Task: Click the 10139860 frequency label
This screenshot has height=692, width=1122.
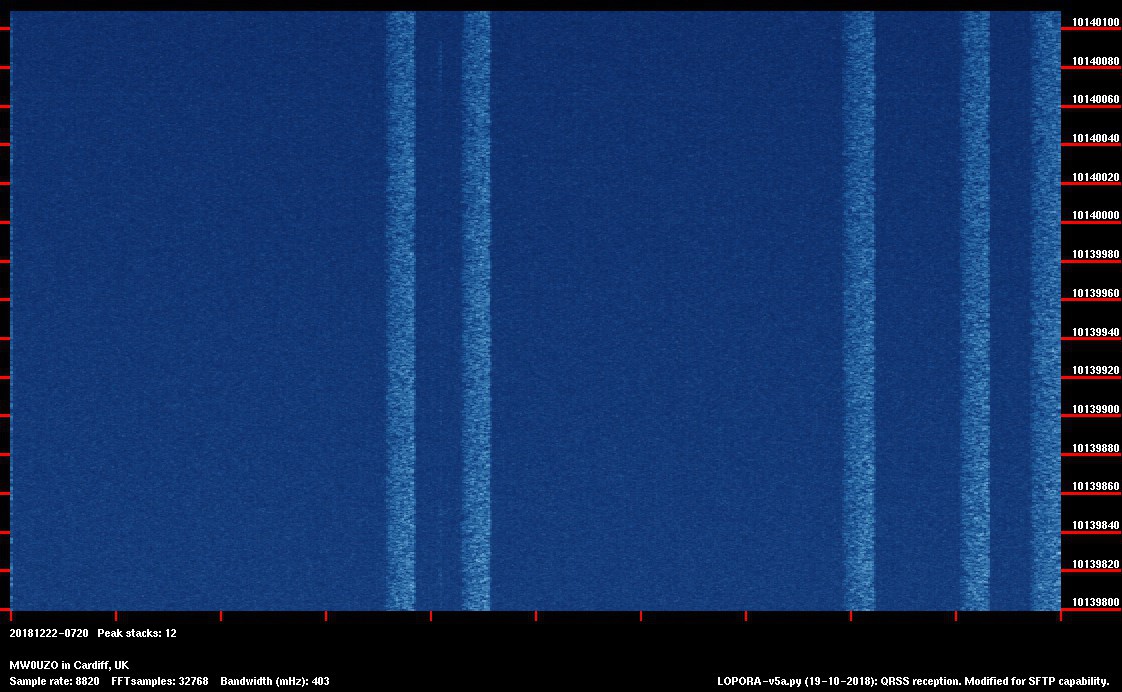Action: (1095, 487)
